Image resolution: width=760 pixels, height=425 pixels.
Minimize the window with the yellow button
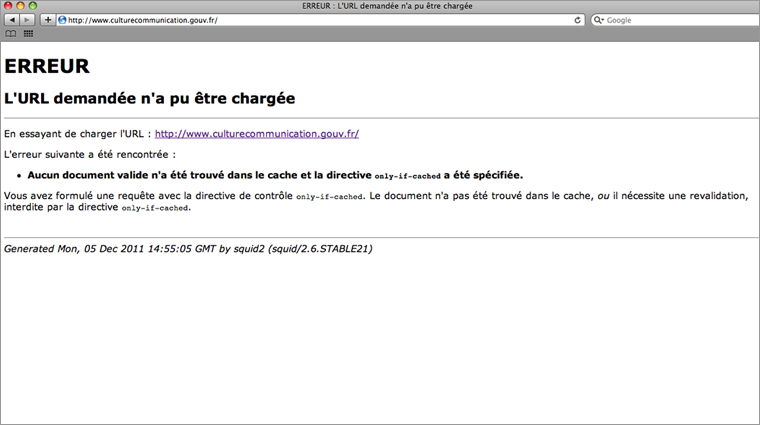20,6
